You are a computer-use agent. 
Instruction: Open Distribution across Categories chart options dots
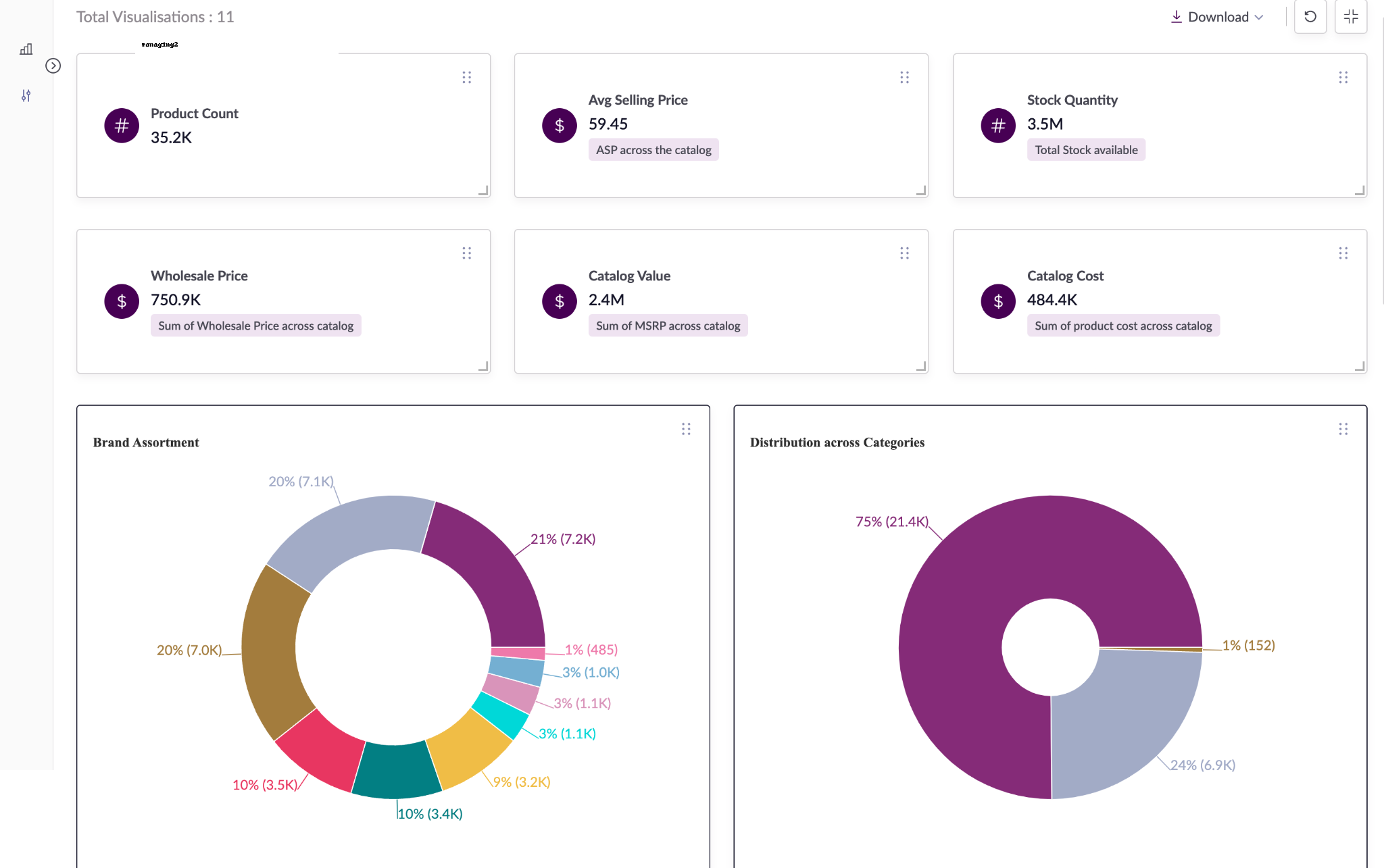[1343, 429]
